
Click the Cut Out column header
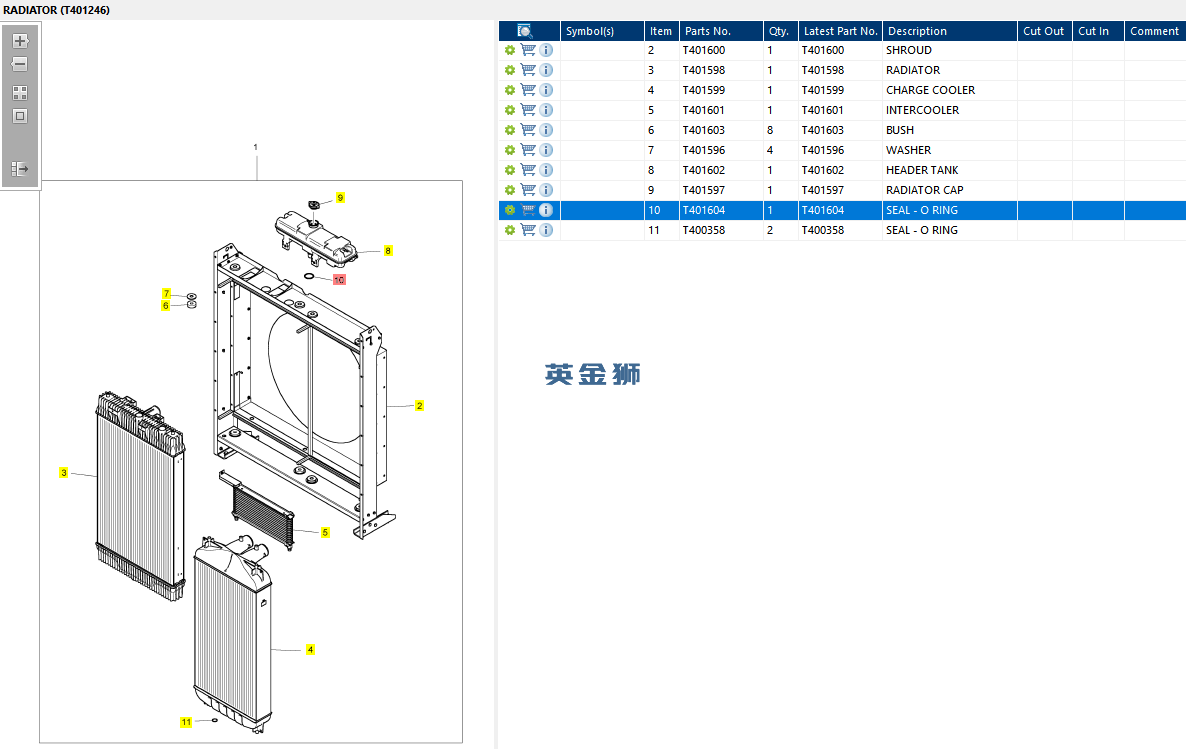(1045, 31)
